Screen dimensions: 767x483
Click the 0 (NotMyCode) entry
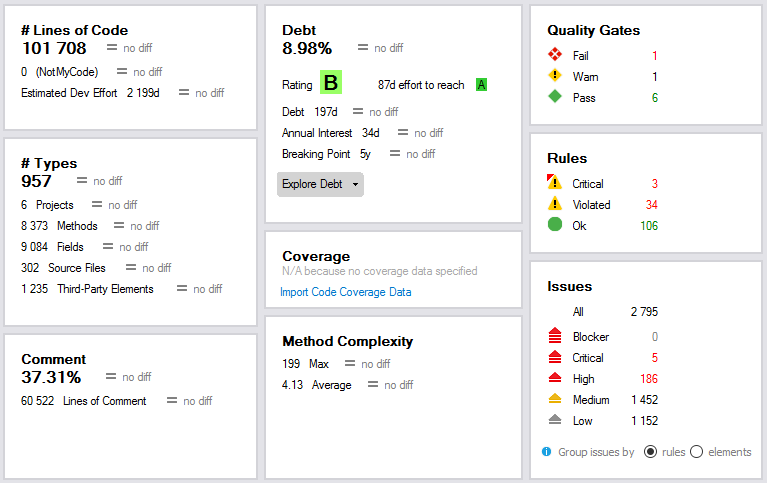click(59, 72)
